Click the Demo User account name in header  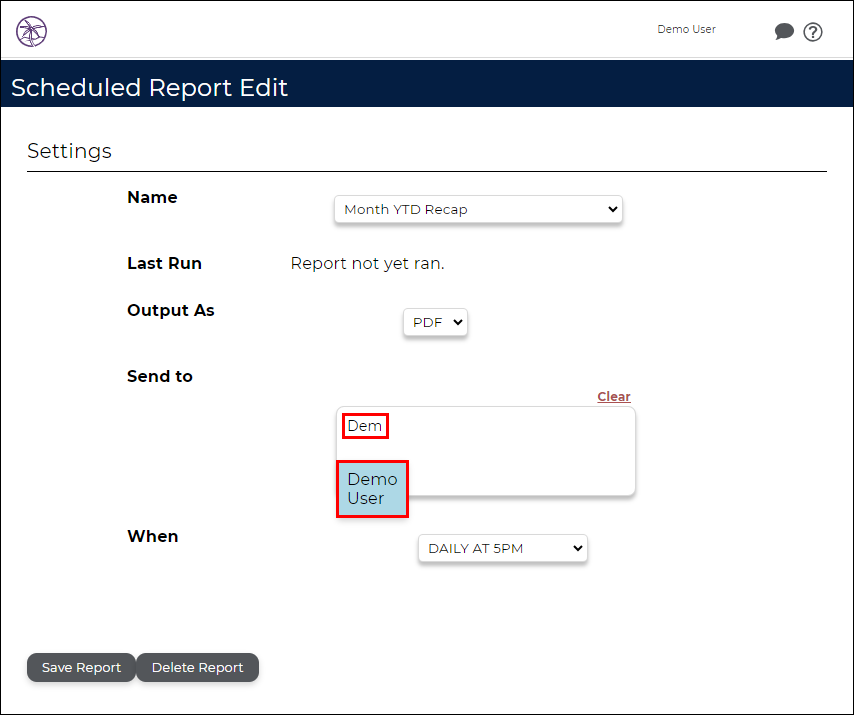tap(686, 29)
